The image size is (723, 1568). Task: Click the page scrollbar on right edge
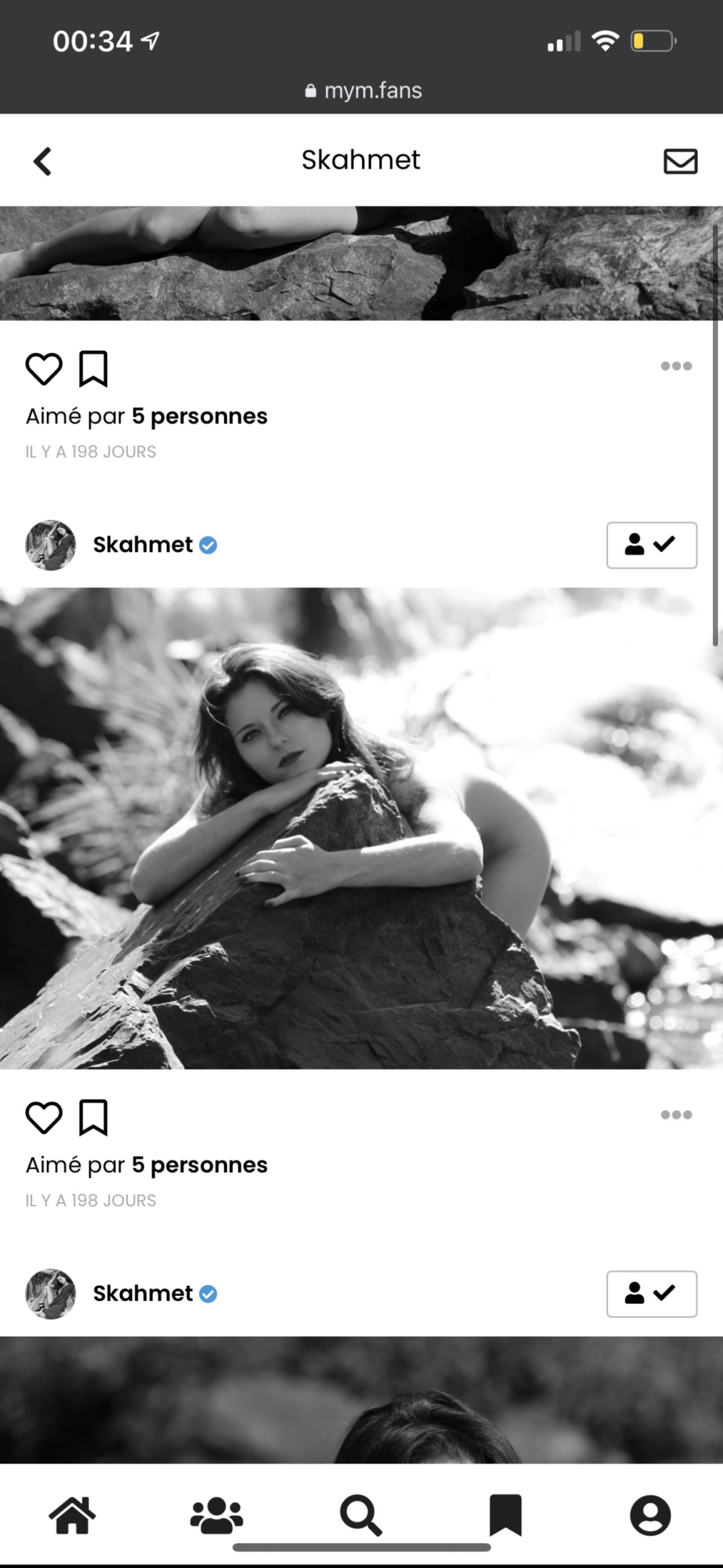tap(715, 434)
